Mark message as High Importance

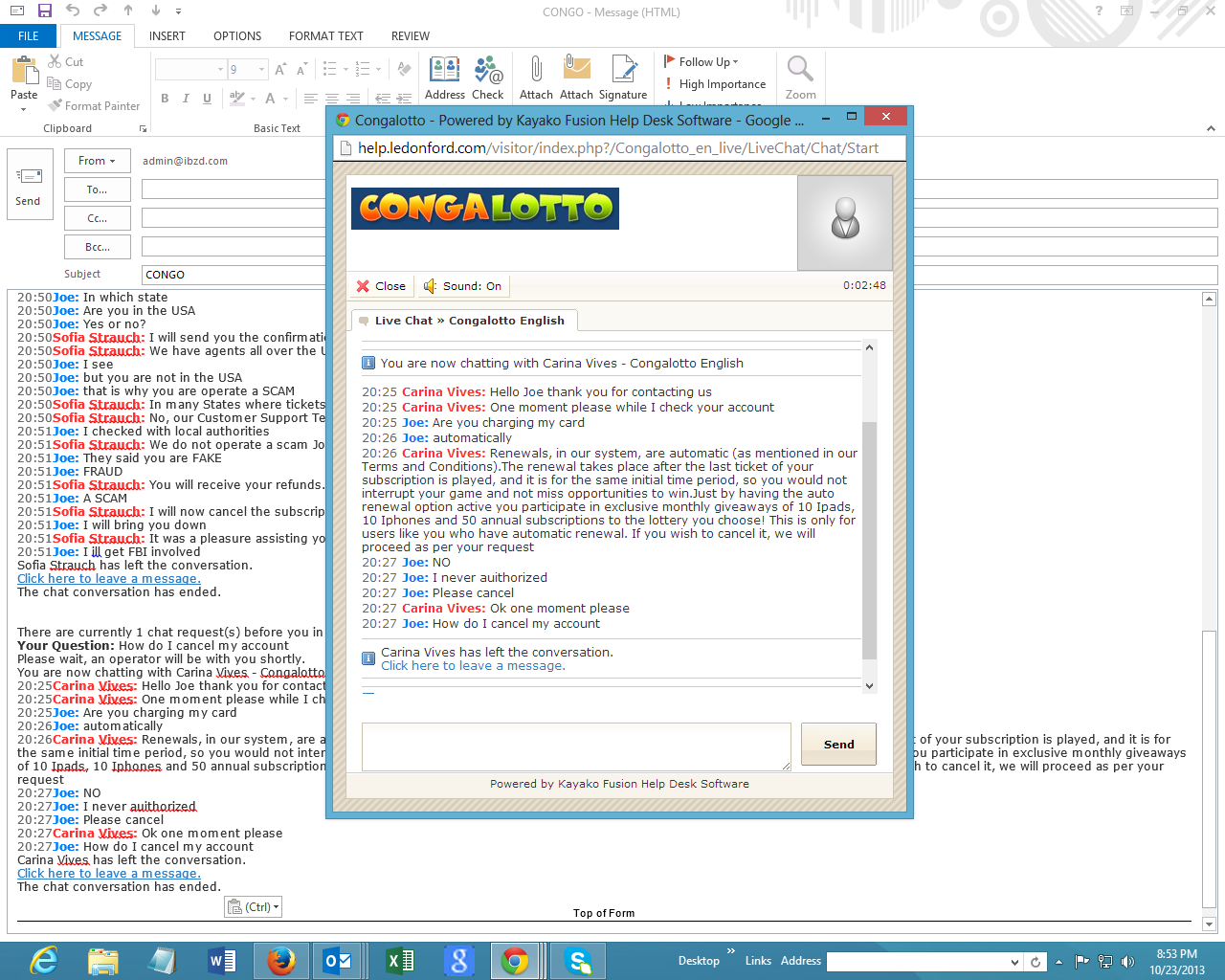coord(715,84)
